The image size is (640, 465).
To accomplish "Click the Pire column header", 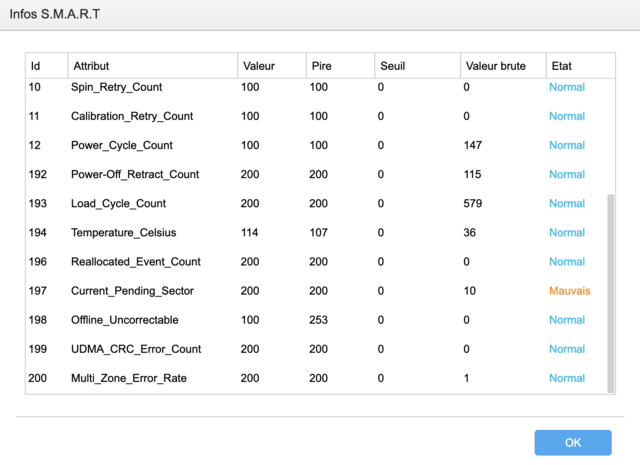I will click(340, 66).
